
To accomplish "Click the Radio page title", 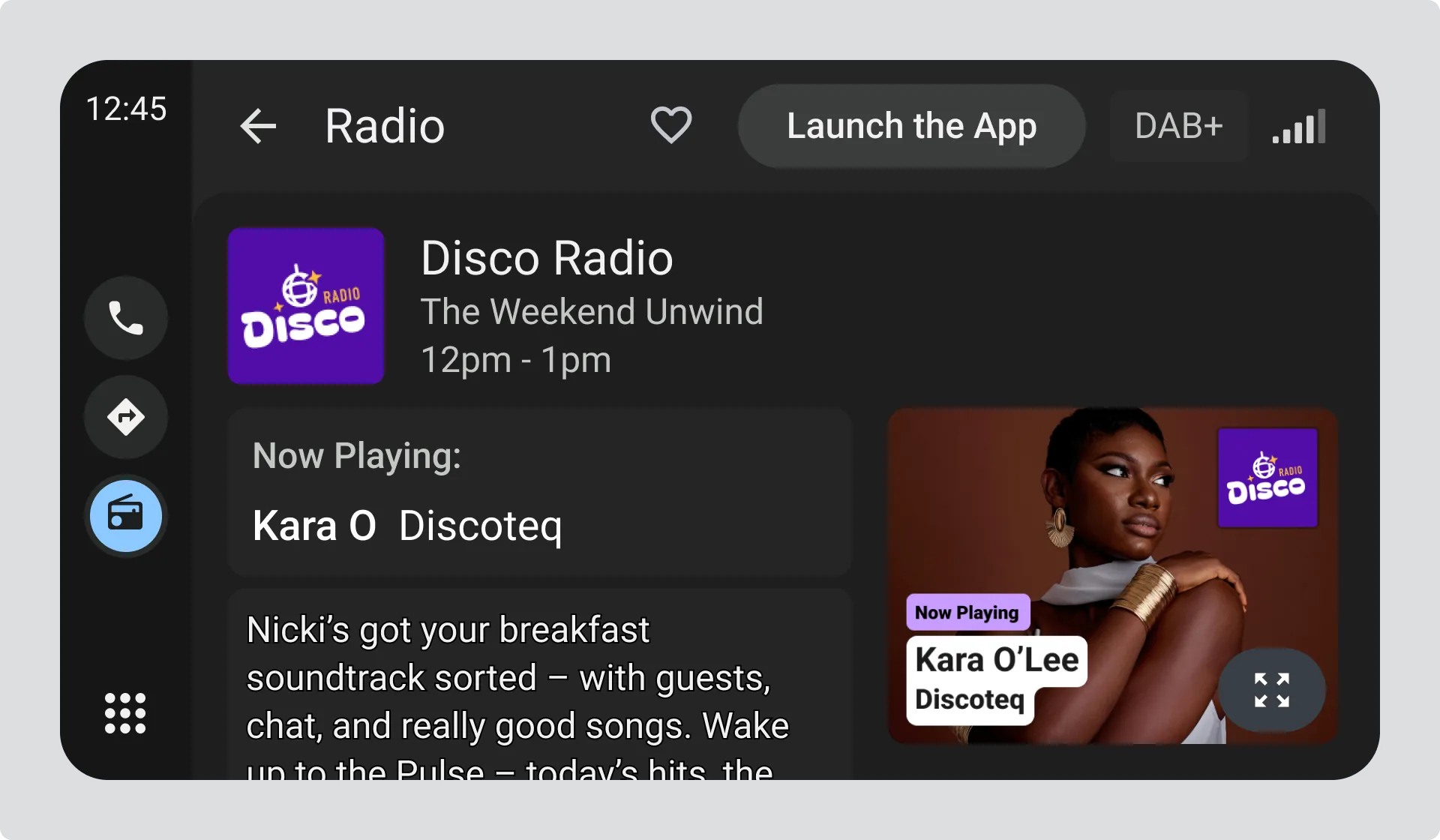I will 385,126.
